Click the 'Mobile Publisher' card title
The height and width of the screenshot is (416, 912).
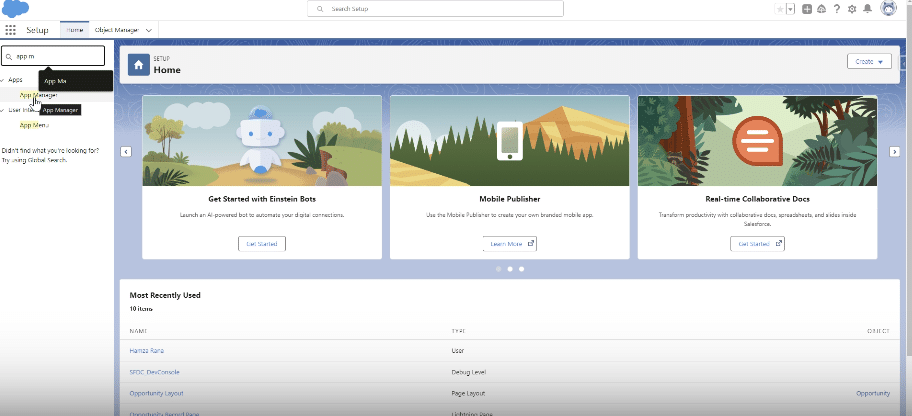510,199
